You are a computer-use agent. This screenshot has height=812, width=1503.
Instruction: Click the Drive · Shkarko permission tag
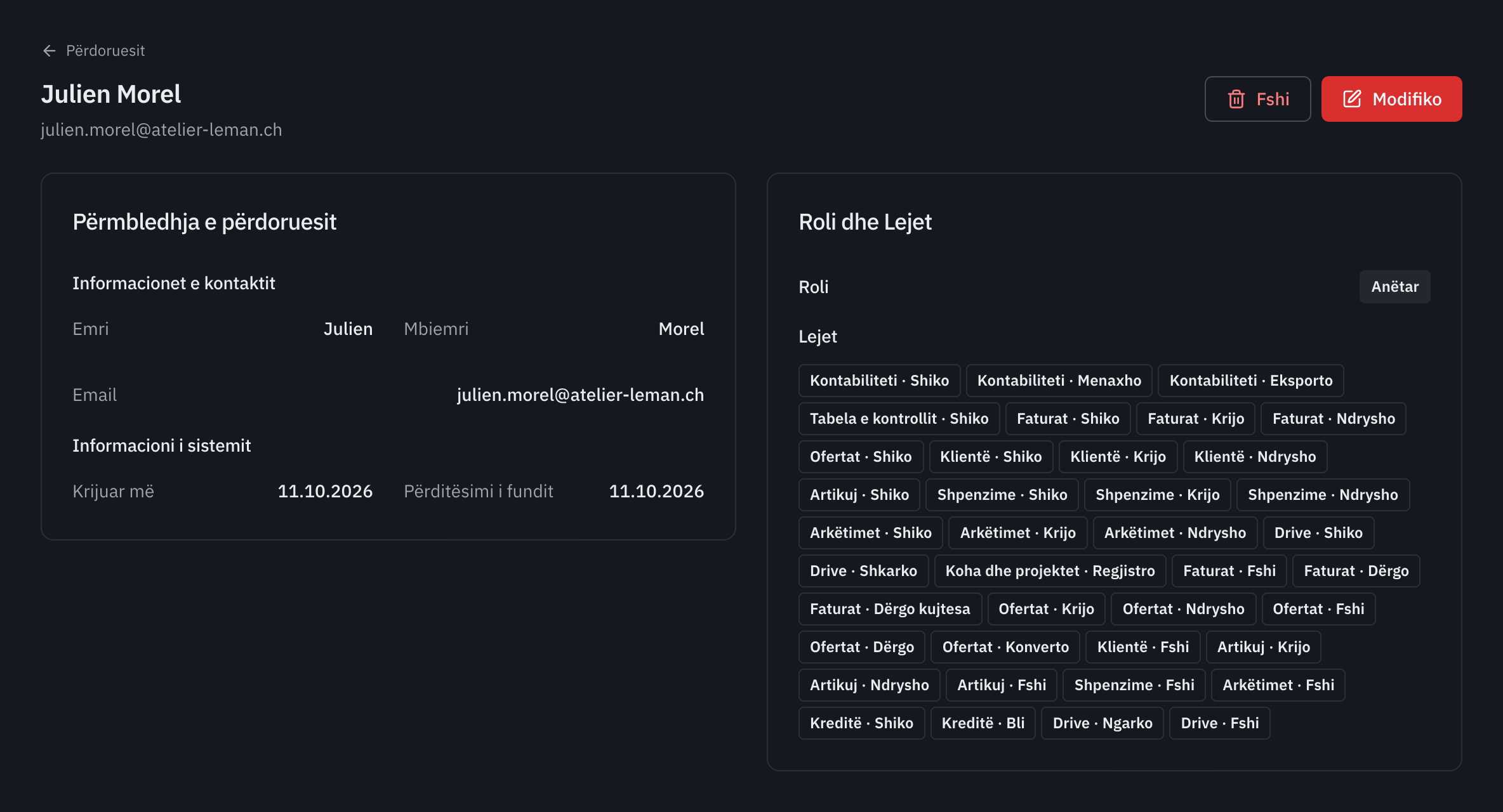(x=863, y=571)
